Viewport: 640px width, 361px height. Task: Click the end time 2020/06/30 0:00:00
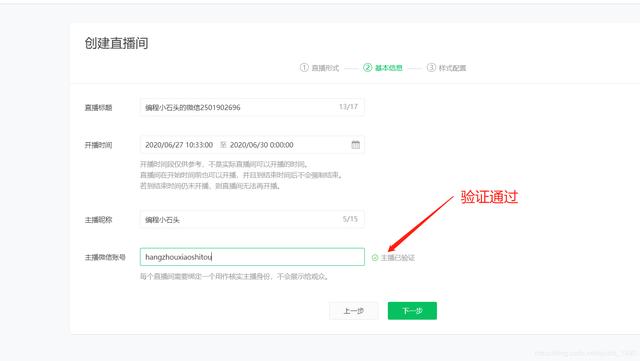coord(262,145)
